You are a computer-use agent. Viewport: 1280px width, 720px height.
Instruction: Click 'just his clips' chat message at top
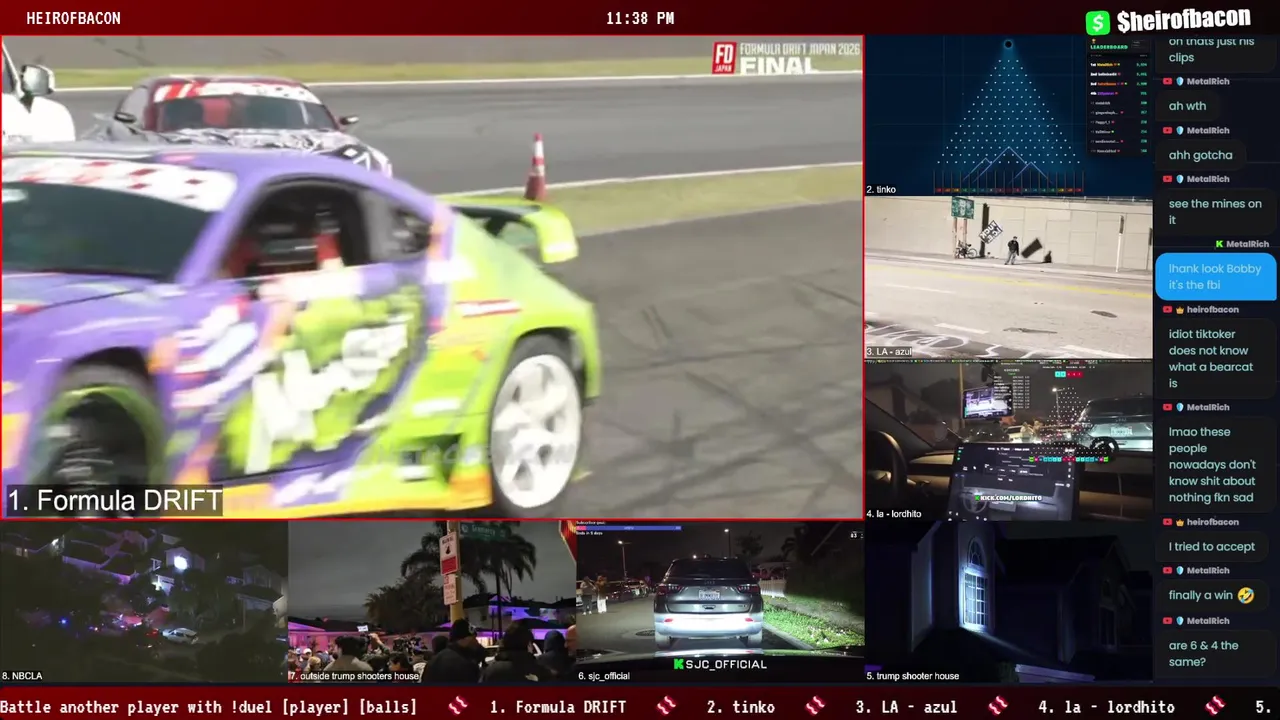point(1210,48)
